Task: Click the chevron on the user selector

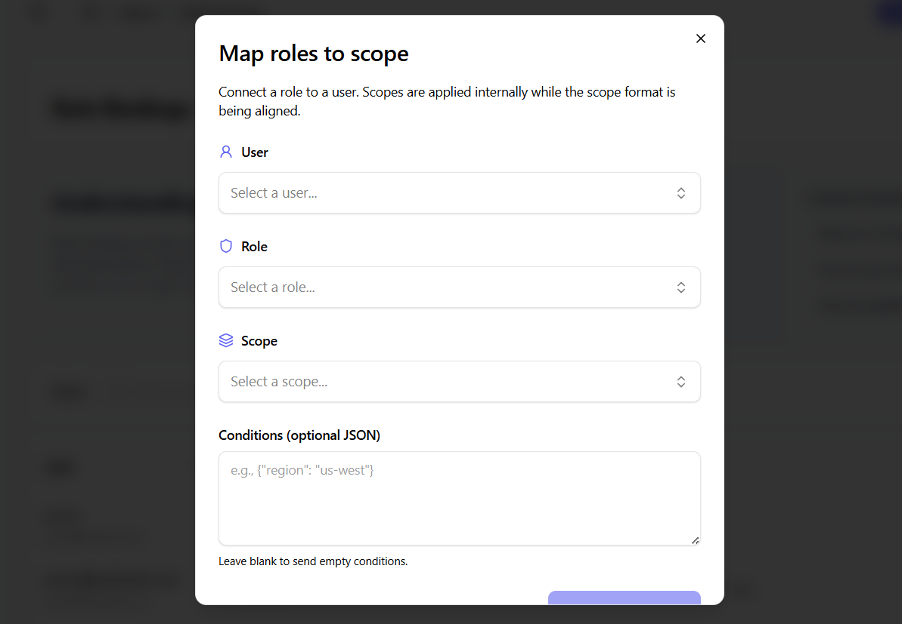Action: (681, 193)
